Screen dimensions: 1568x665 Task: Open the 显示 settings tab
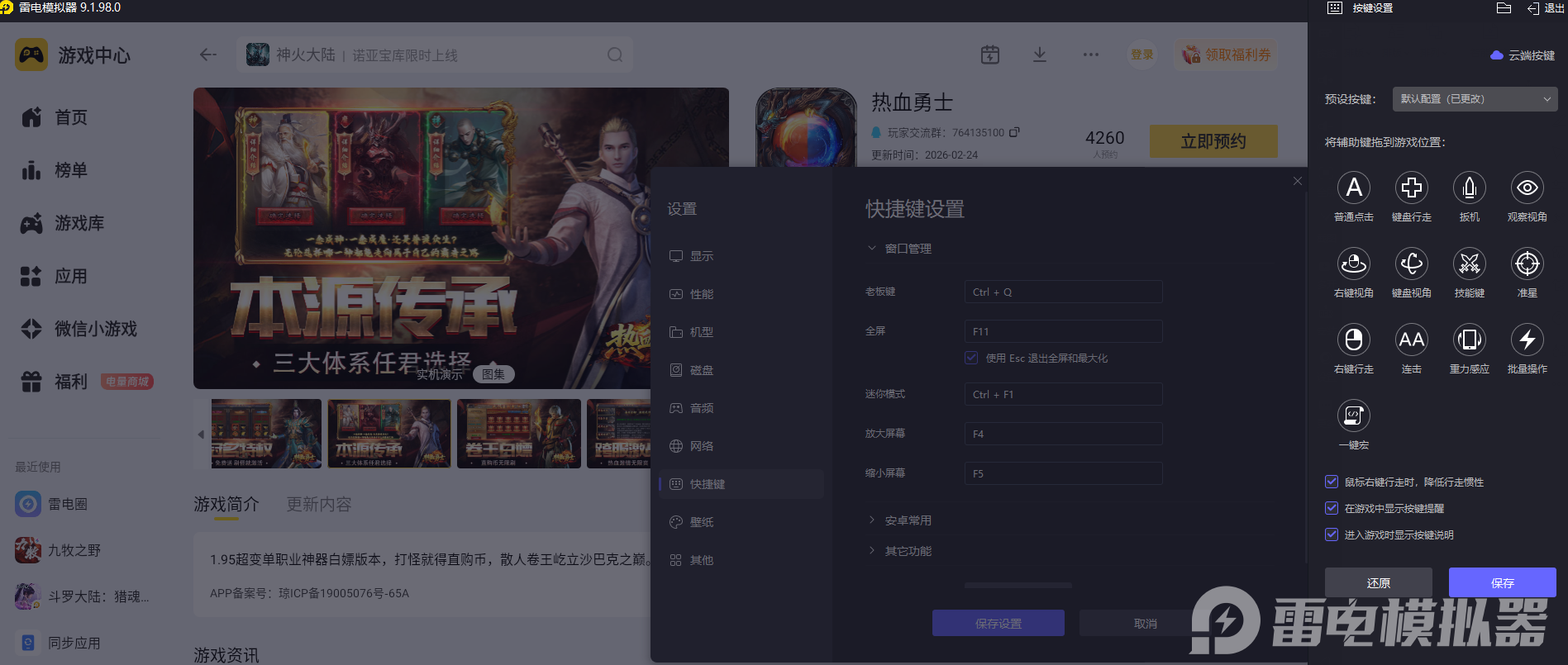(x=741, y=256)
